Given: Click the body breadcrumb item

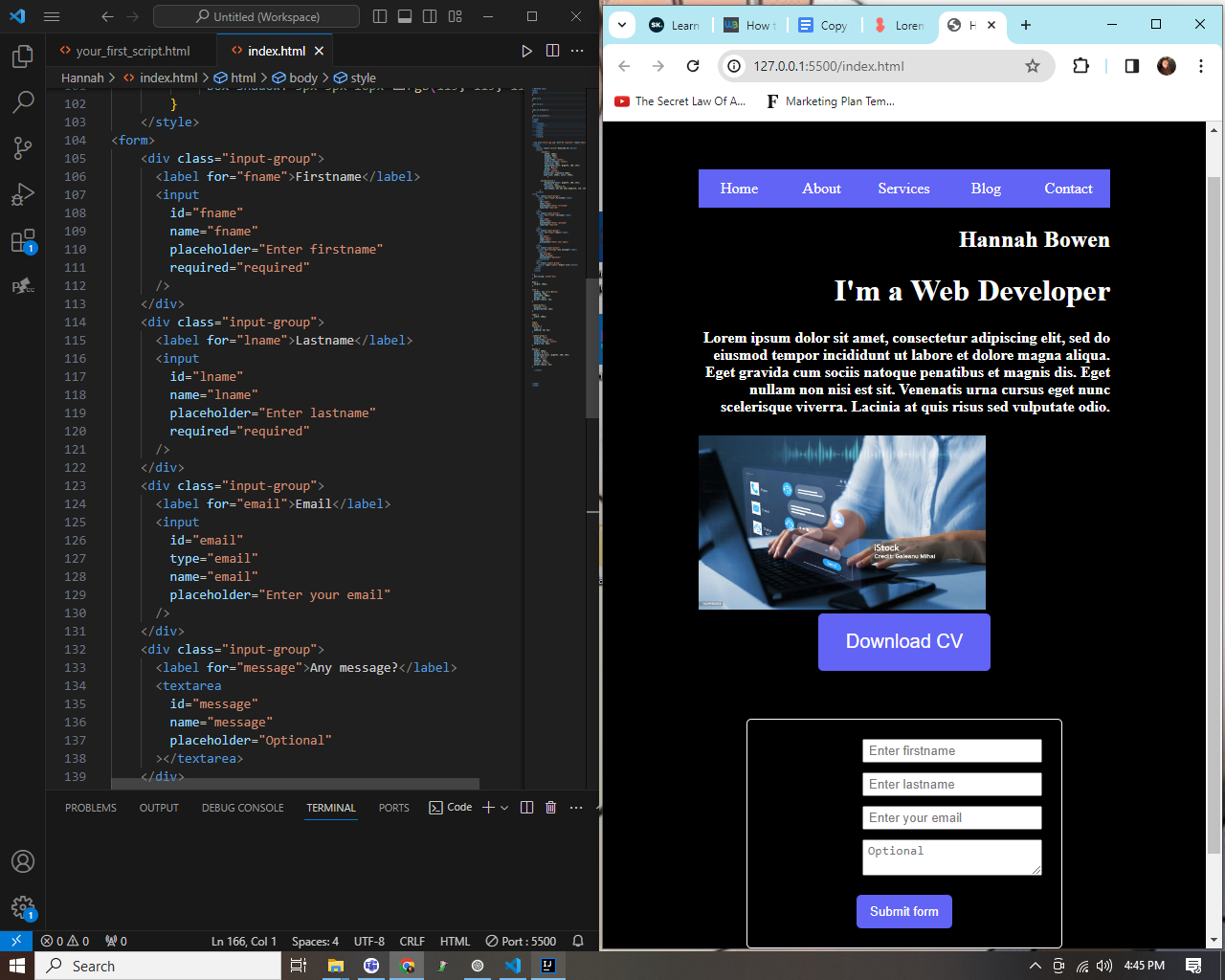Looking at the screenshot, I should pyautogui.click(x=295, y=78).
